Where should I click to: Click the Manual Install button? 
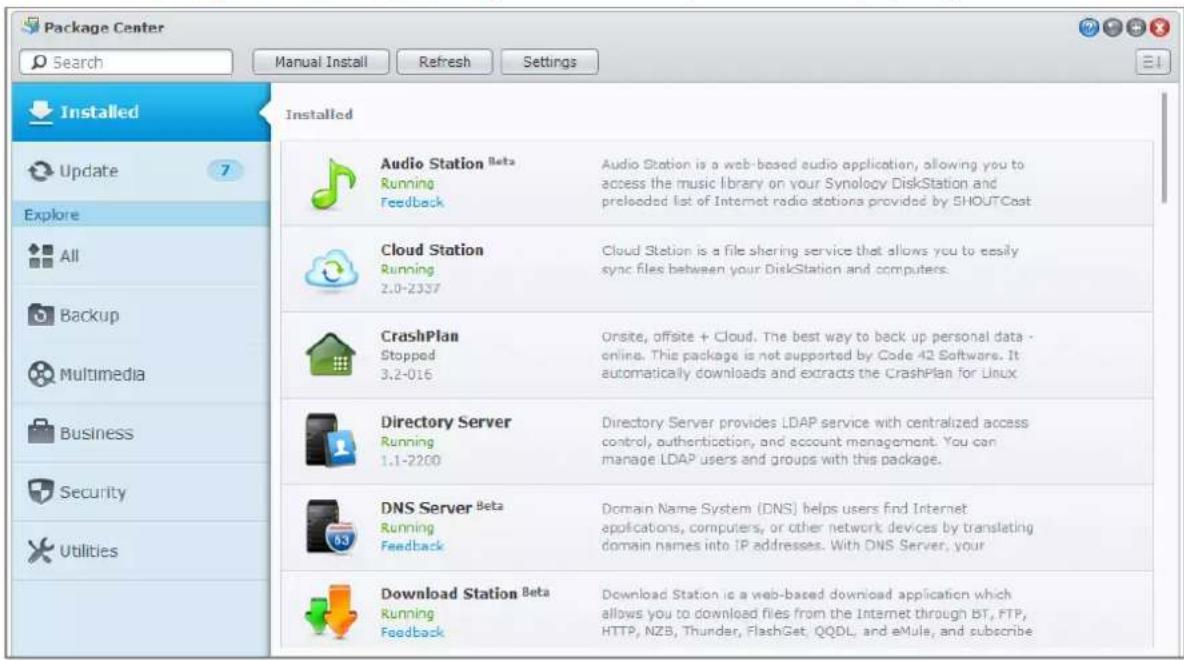pos(321,62)
